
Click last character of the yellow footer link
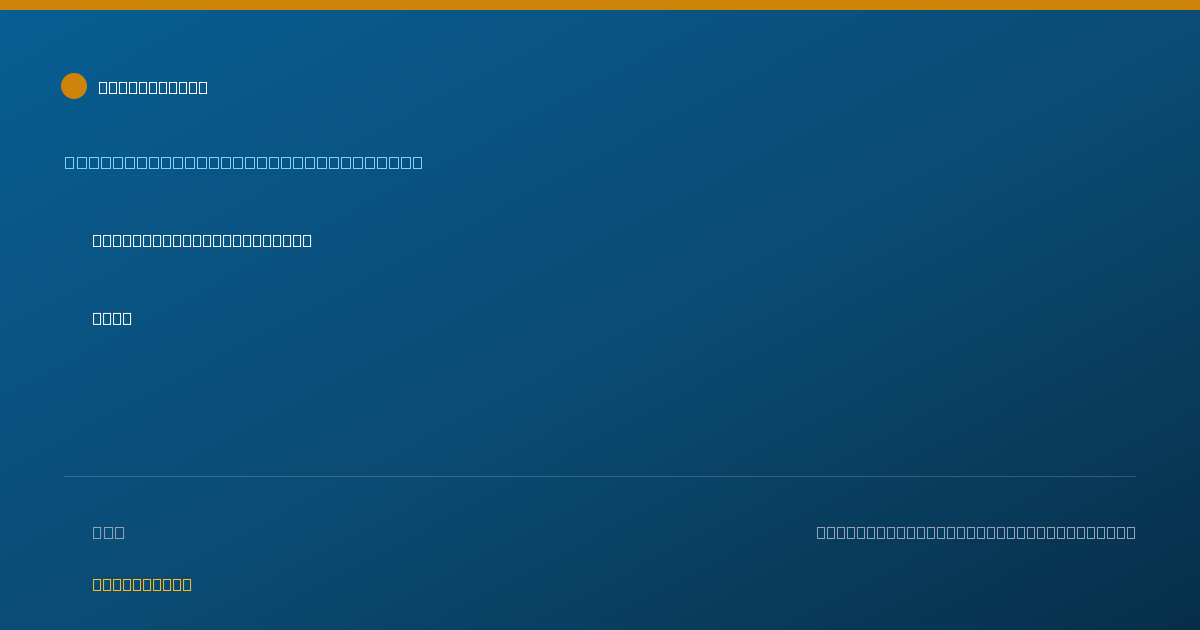(x=187, y=584)
